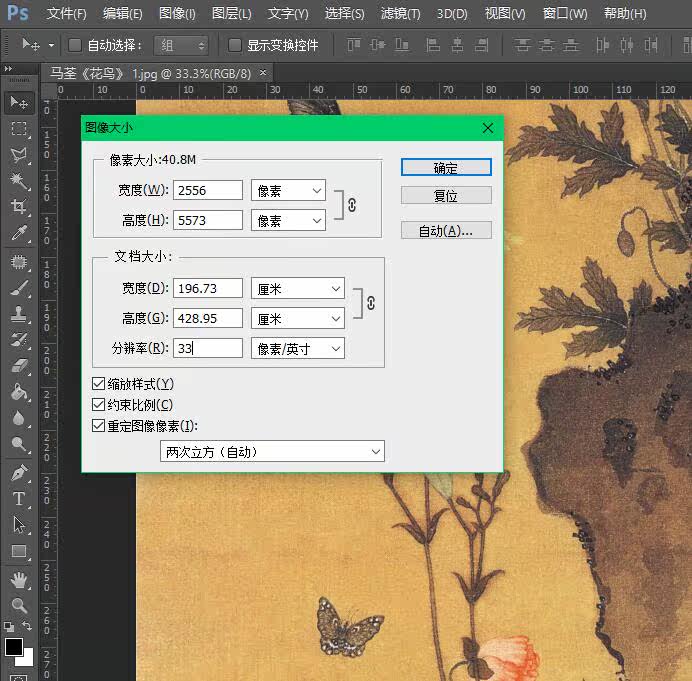
Task: Click the default colors icon
Action: 9,626
